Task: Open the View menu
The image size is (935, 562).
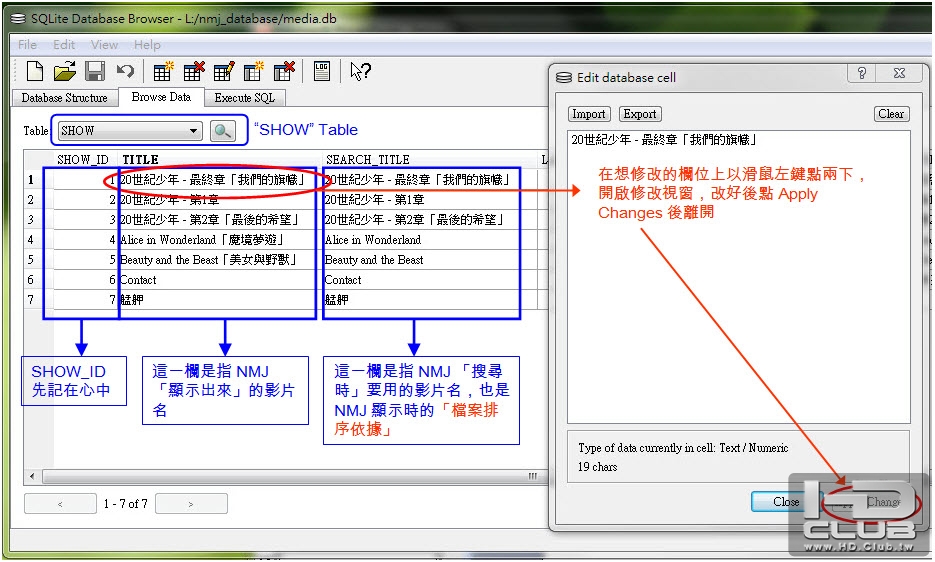Action: click(x=104, y=45)
